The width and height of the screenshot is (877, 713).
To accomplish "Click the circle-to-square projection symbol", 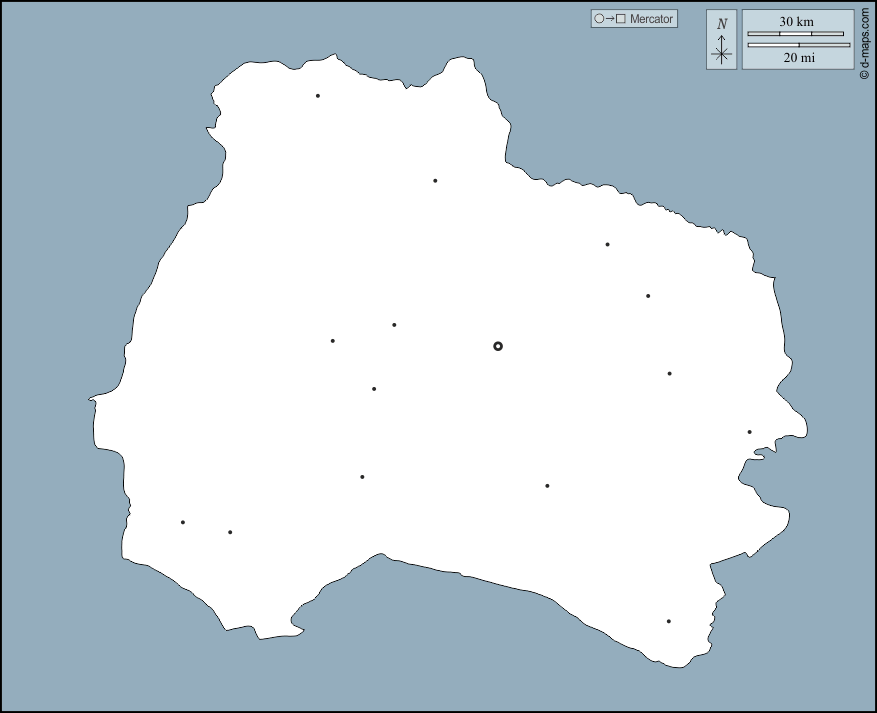I will click(x=609, y=19).
